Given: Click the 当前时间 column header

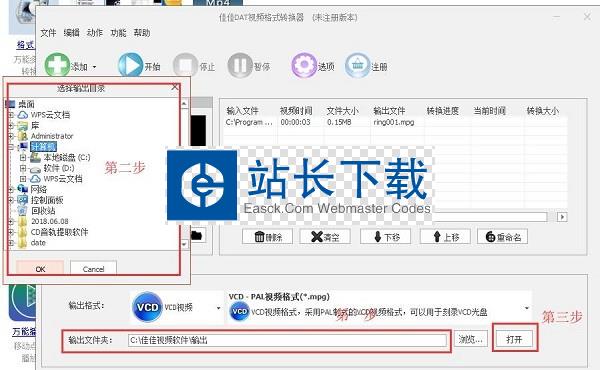Looking at the screenshot, I should pos(489,111).
